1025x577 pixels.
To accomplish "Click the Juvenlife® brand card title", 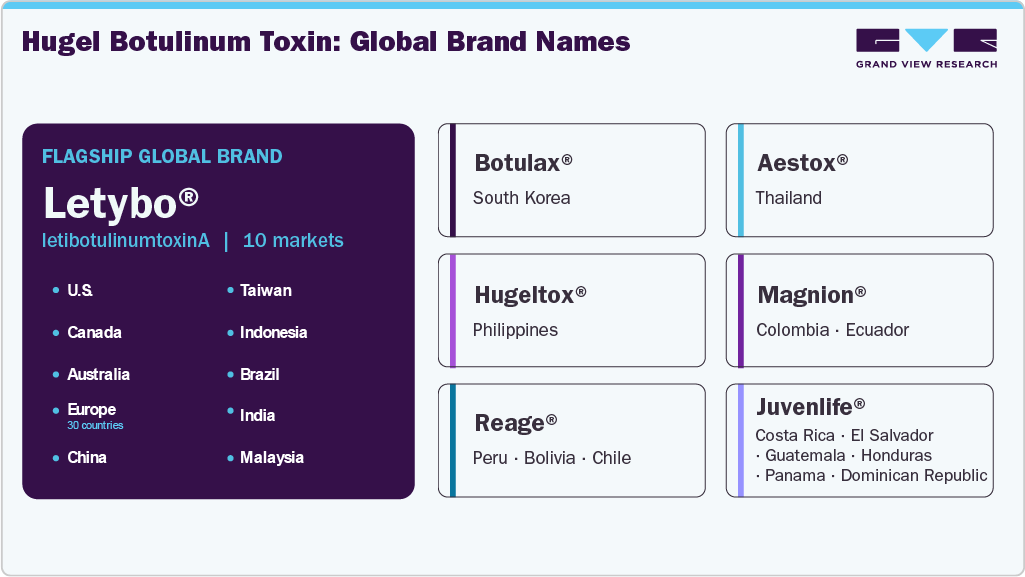I will (811, 407).
